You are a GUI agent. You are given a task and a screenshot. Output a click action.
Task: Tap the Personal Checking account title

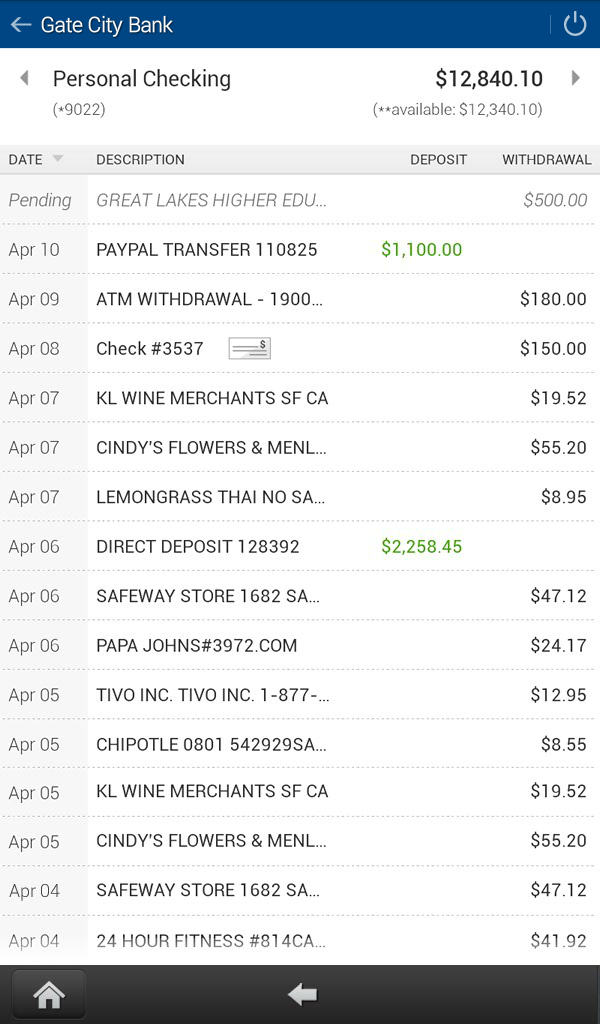point(142,79)
